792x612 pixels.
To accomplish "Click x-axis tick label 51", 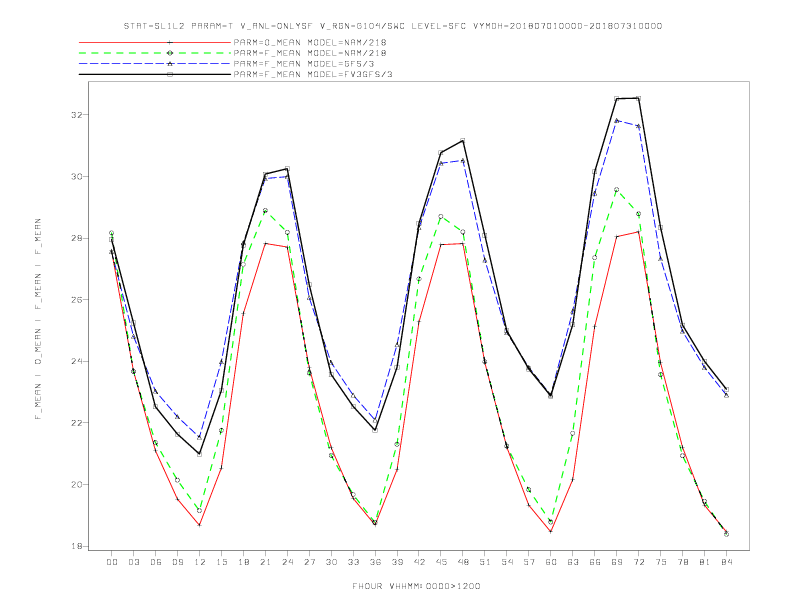I will [x=485, y=562].
